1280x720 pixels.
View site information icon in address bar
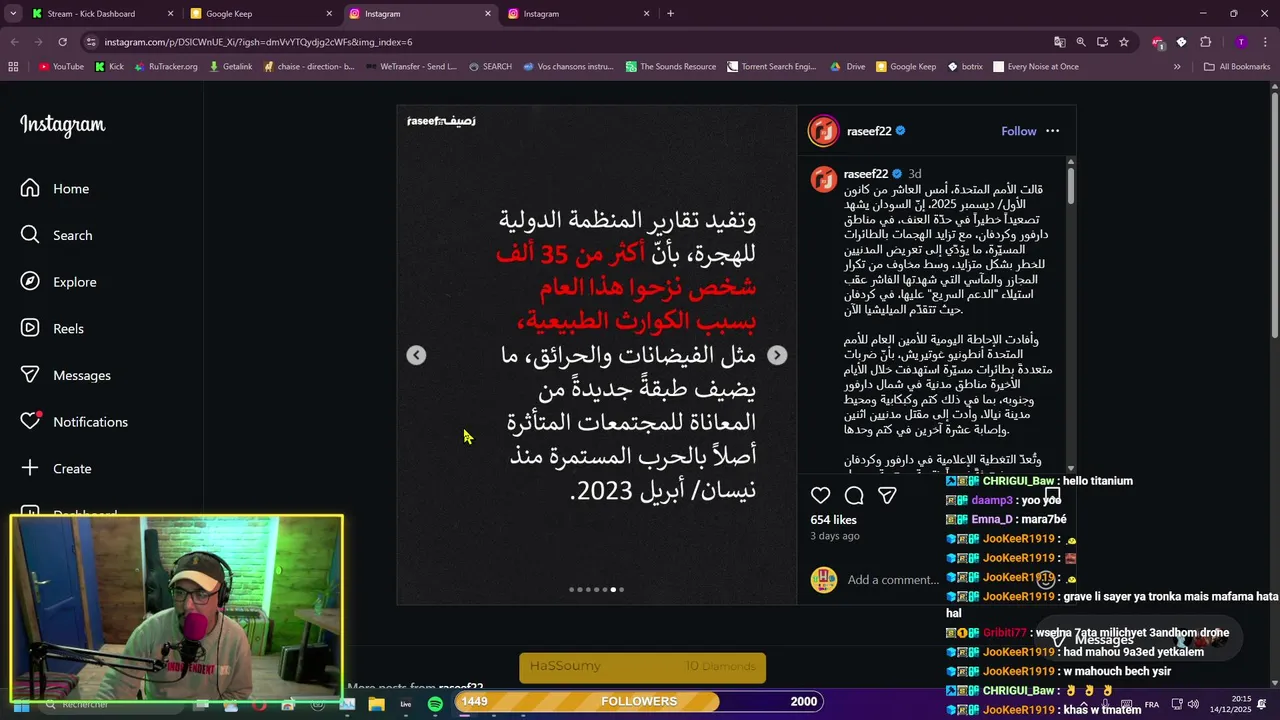(x=91, y=42)
